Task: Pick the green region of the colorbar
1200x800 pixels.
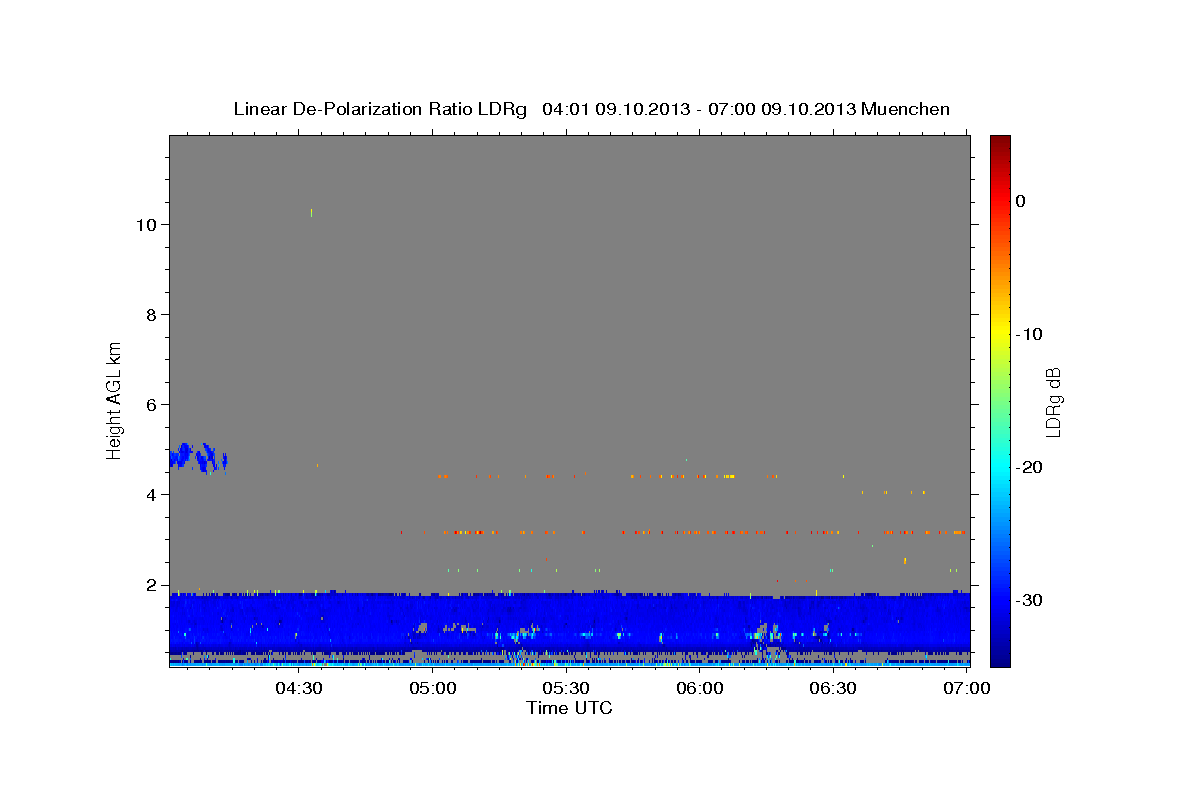Action: pos(1000,400)
